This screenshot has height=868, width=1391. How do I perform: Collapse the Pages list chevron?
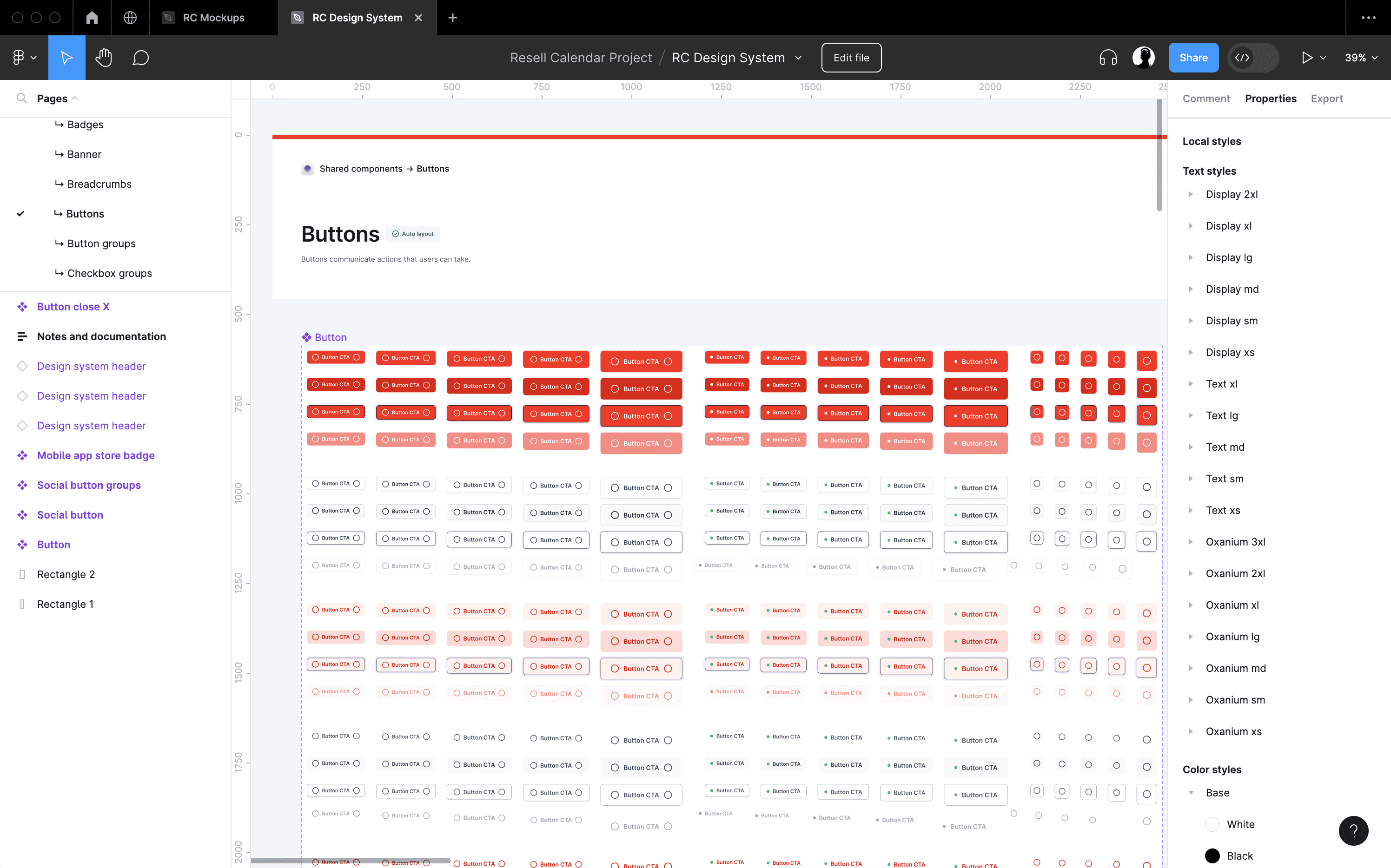click(75, 98)
